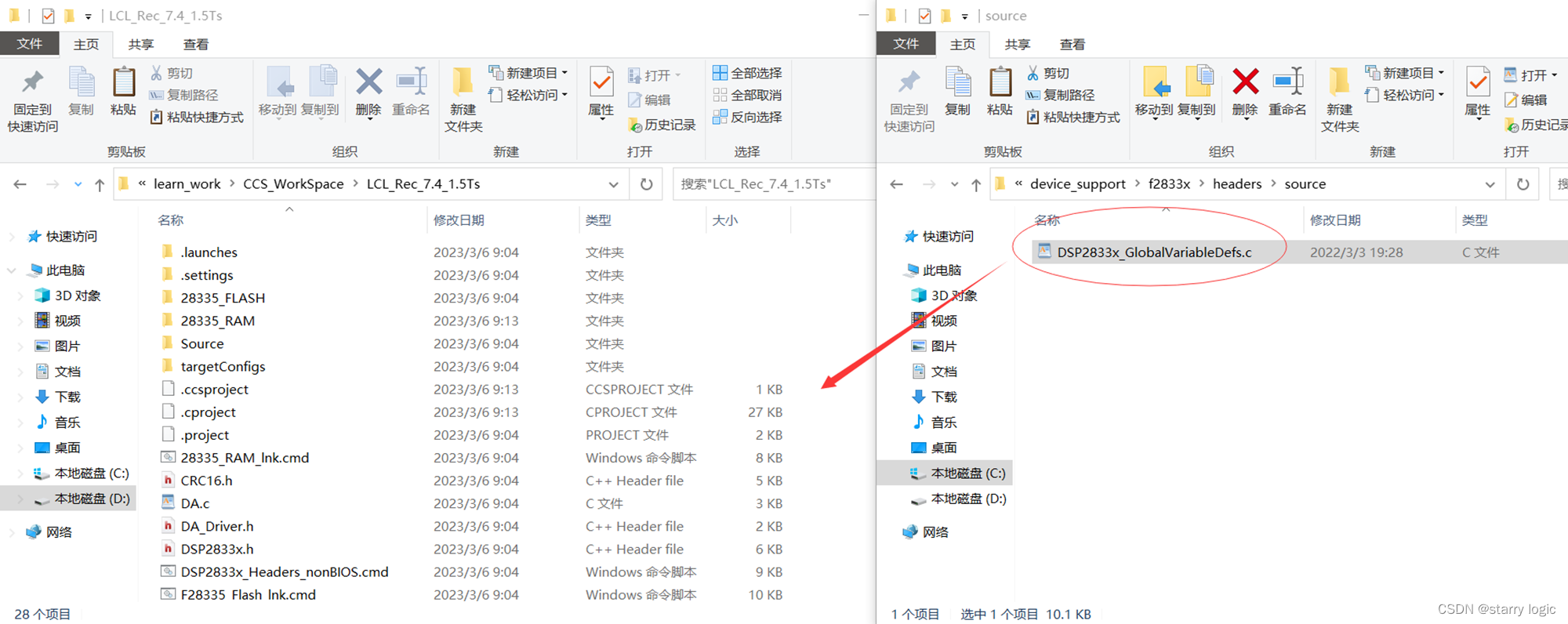Image resolution: width=1568 pixels, height=624 pixels.
Task: Click CCS_WorkSpace in the address breadcrumb
Action: 293,184
